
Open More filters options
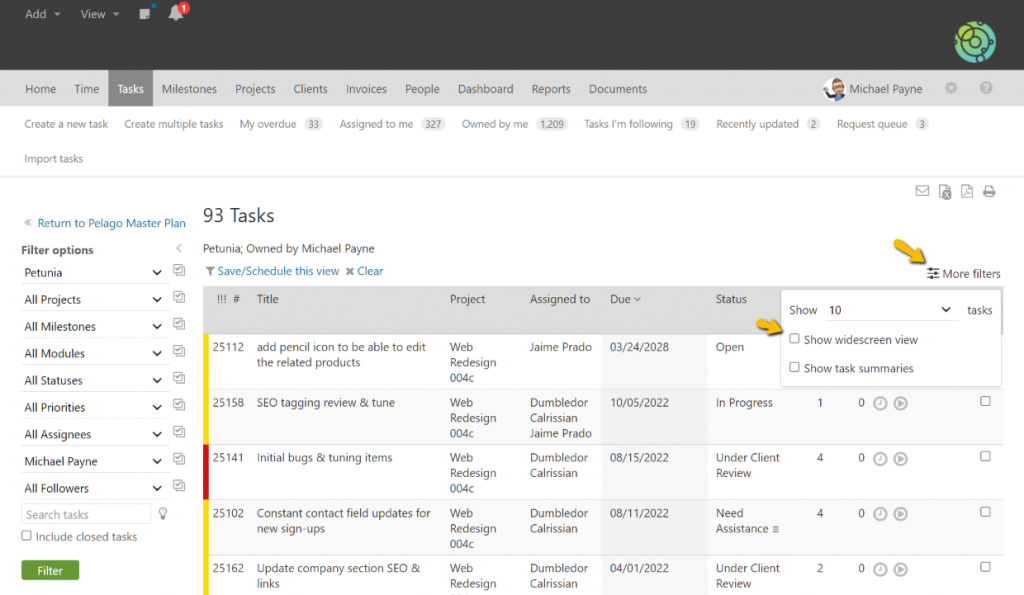coord(964,274)
